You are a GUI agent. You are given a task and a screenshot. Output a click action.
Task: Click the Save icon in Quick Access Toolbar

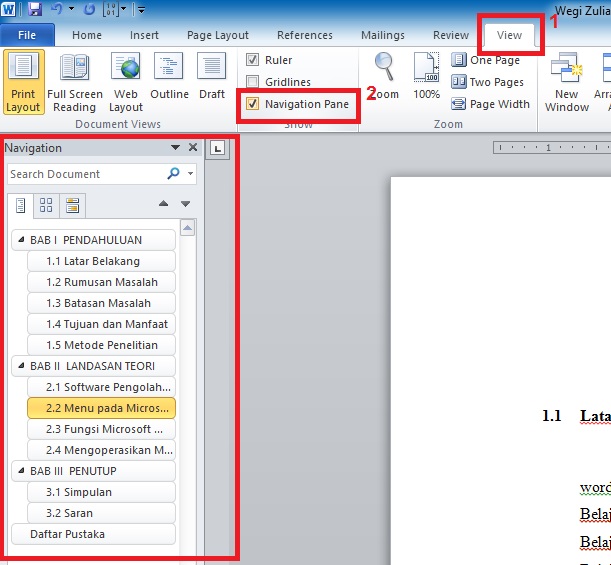tap(35, 9)
